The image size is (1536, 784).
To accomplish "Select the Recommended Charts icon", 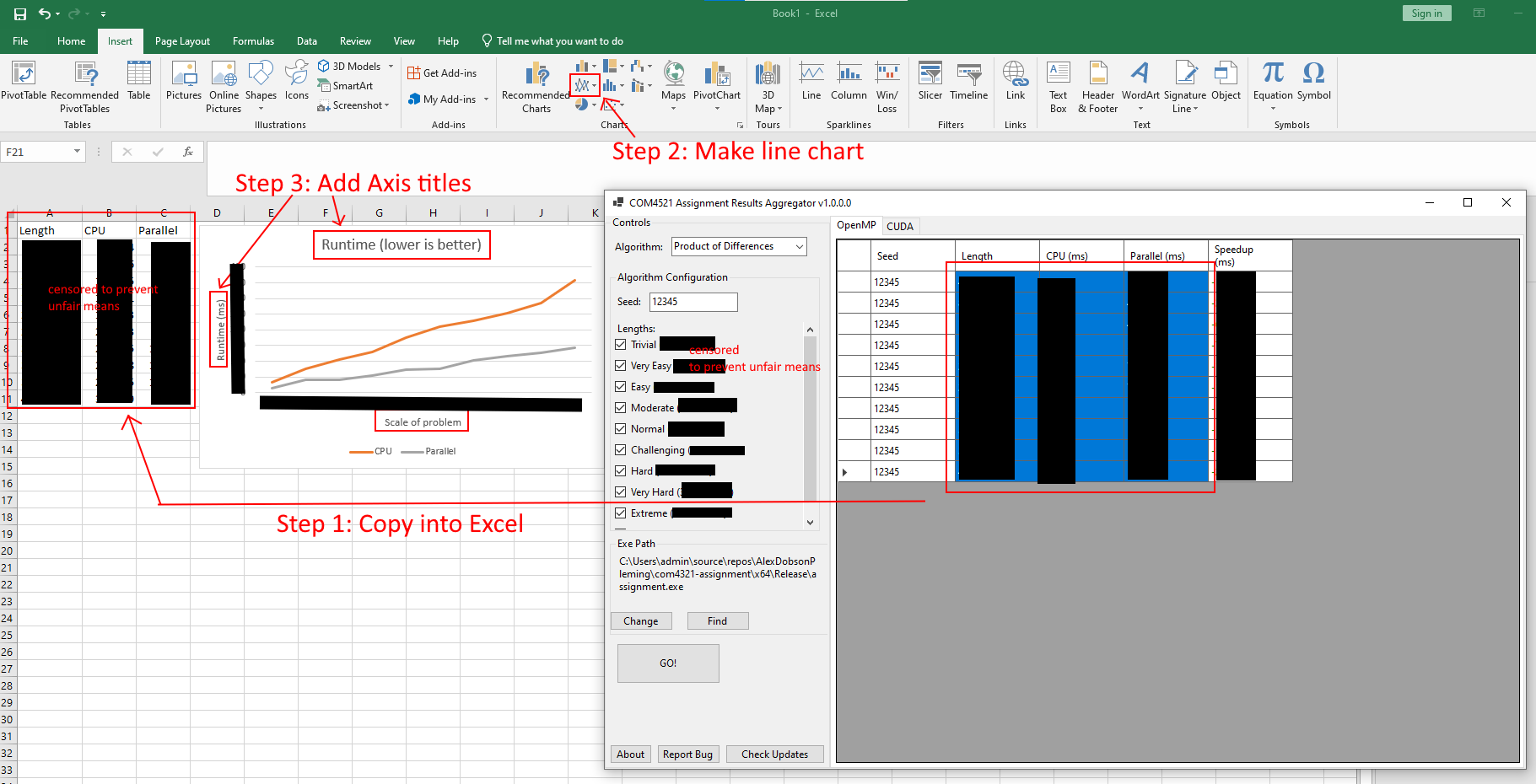I will click(x=536, y=76).
